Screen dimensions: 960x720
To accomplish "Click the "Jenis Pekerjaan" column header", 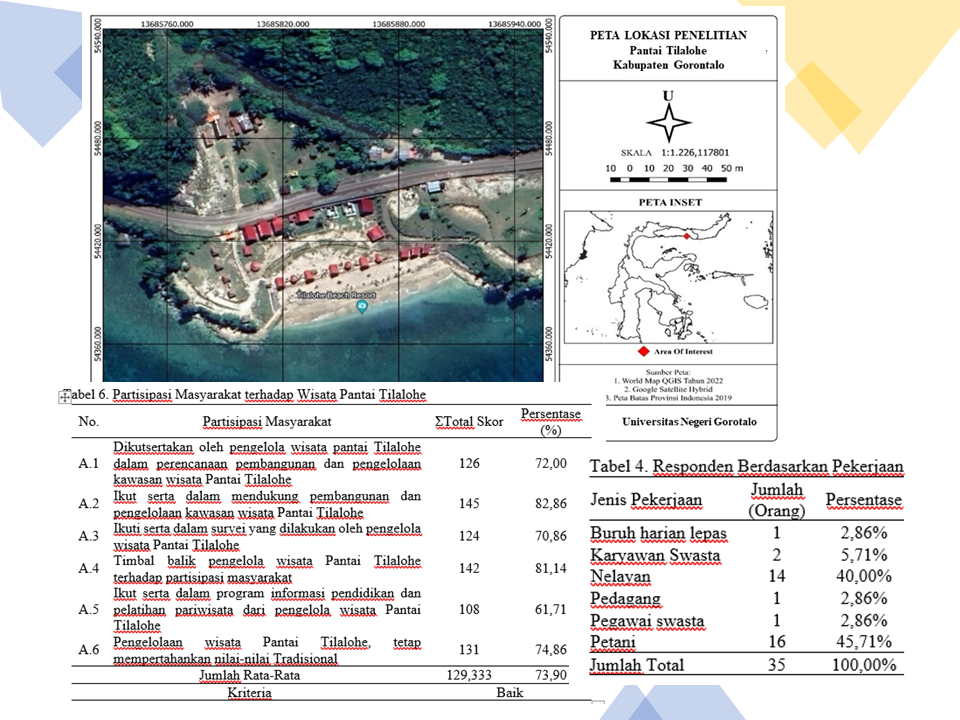I will coord(646,500).
